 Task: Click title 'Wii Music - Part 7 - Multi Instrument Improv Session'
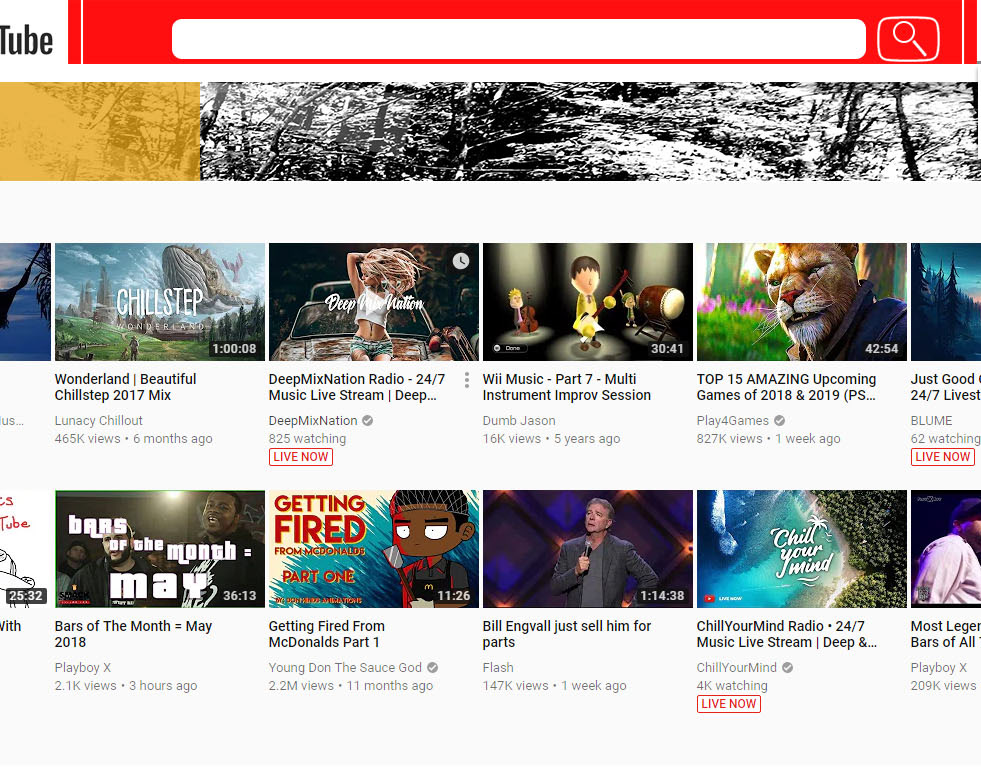click(566, 387)
